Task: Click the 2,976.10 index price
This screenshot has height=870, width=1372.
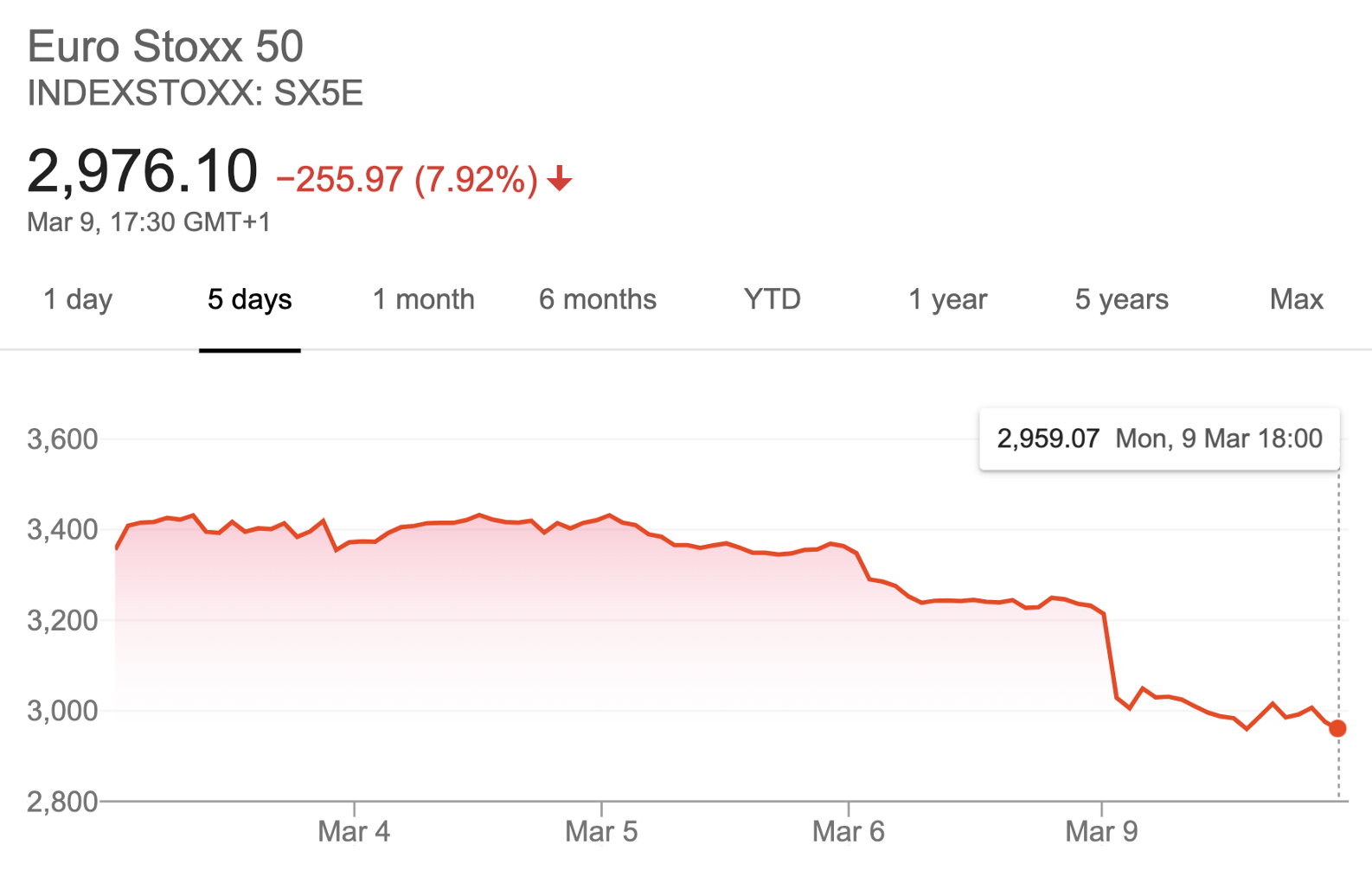Action: point(143,170)
